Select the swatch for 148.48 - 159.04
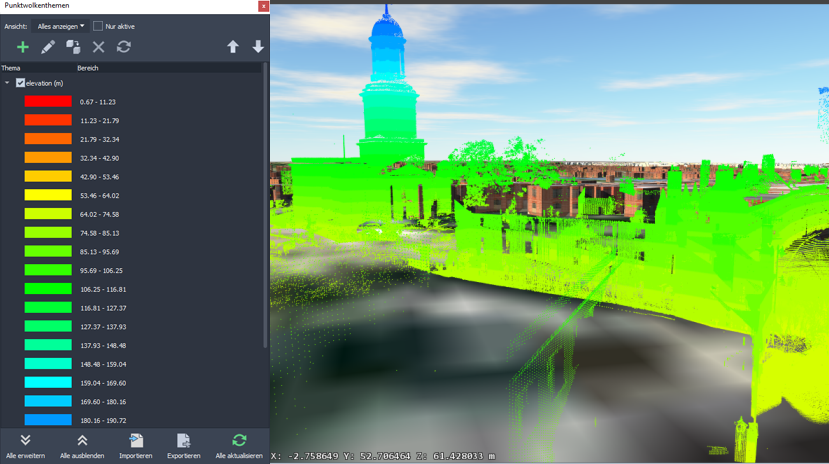The image size is (829, 464). point(48,364)
